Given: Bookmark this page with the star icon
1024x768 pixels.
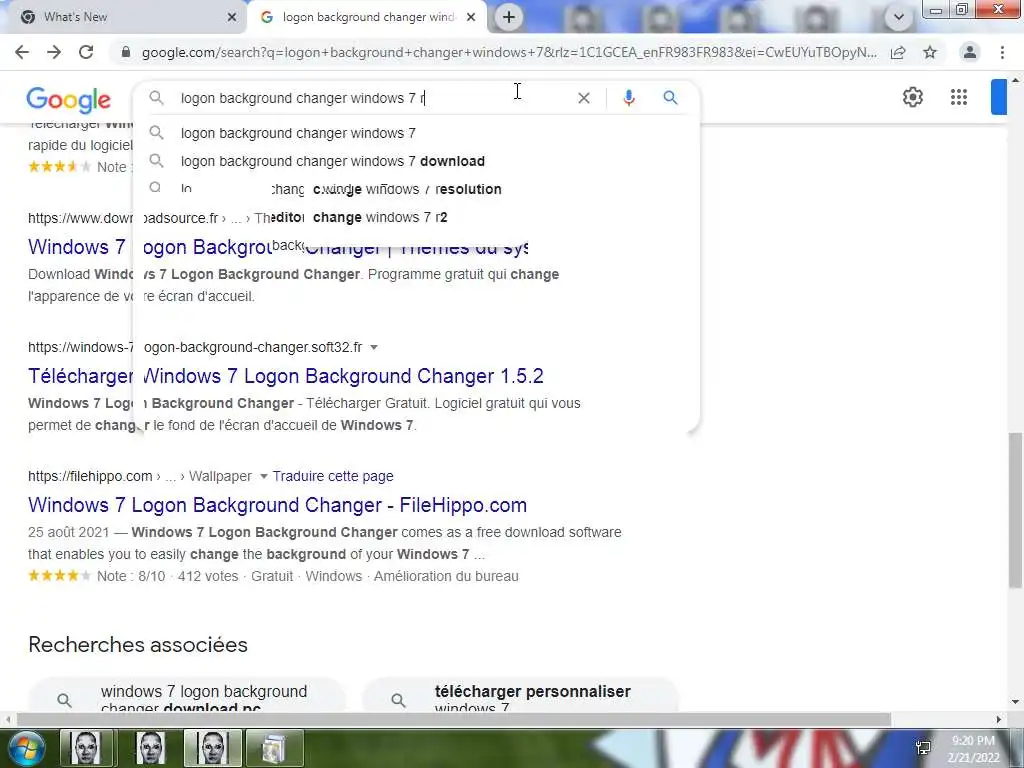Looking at the screenshot, I should point(930,52).
